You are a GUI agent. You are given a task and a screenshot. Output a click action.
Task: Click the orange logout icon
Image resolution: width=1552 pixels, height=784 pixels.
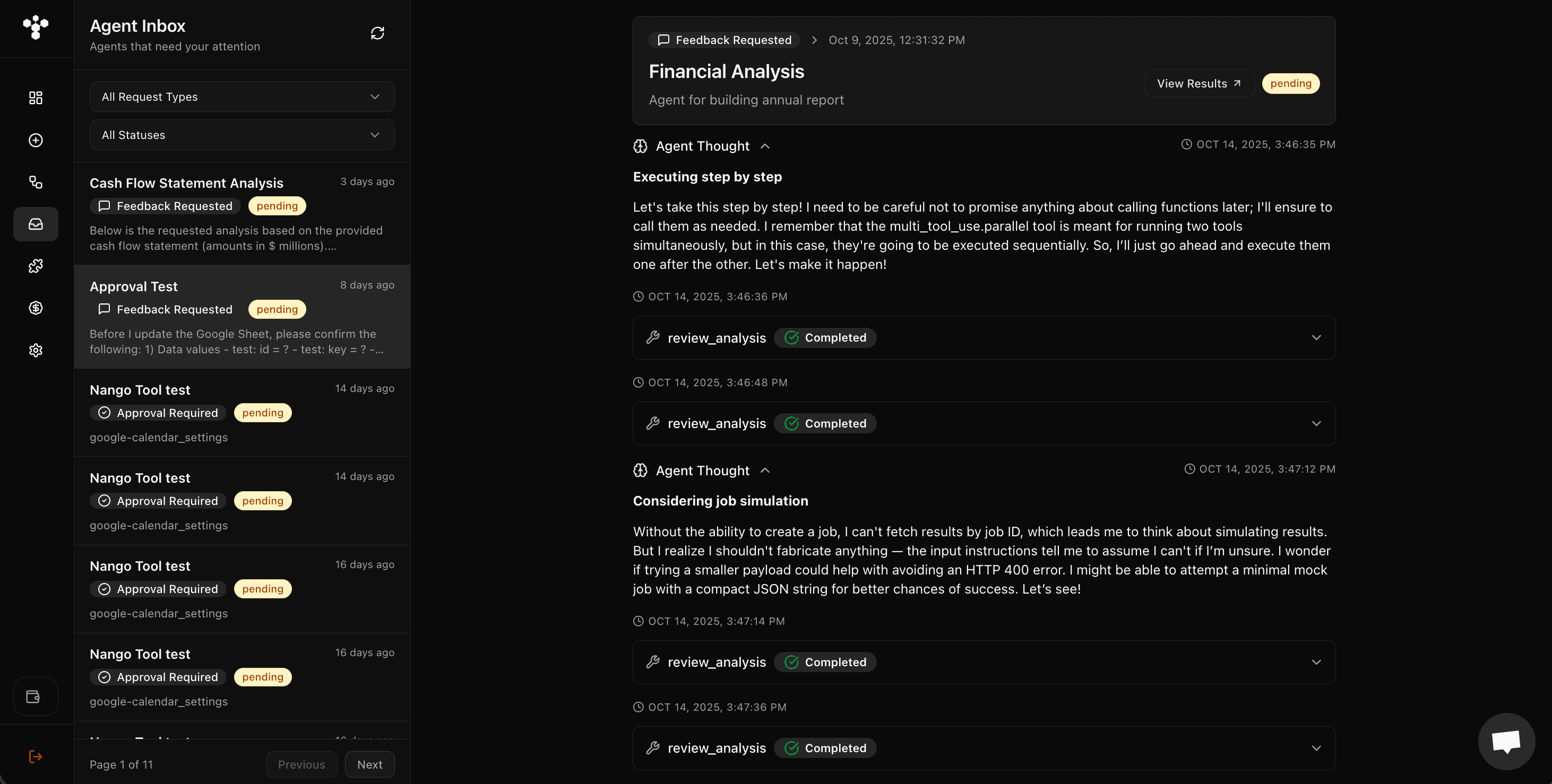tap(36, 756)
